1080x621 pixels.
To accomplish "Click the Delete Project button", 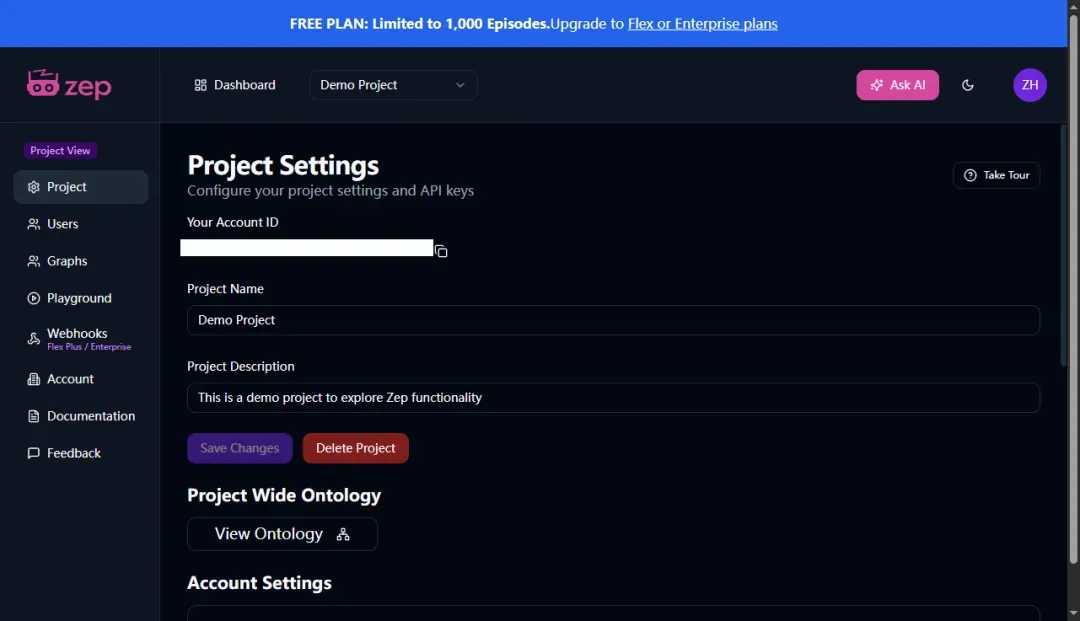I will point(356,448).
